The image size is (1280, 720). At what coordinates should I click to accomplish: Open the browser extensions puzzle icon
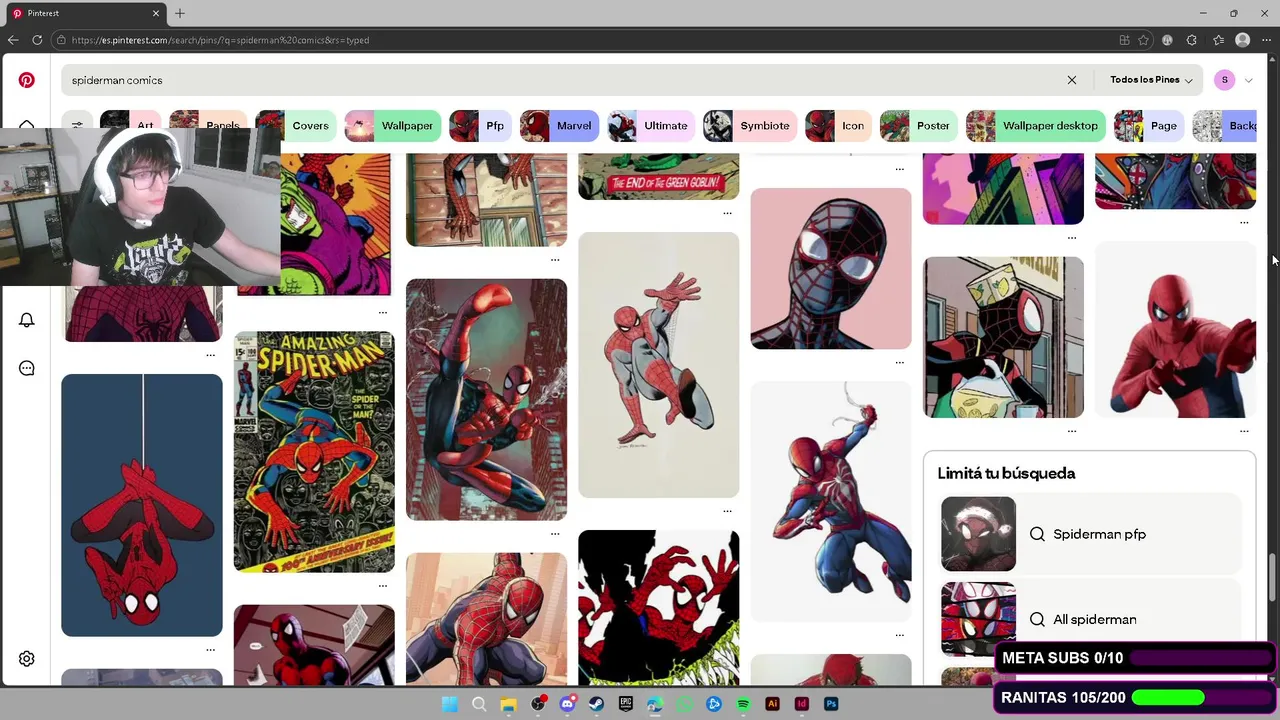(1191, 40)
